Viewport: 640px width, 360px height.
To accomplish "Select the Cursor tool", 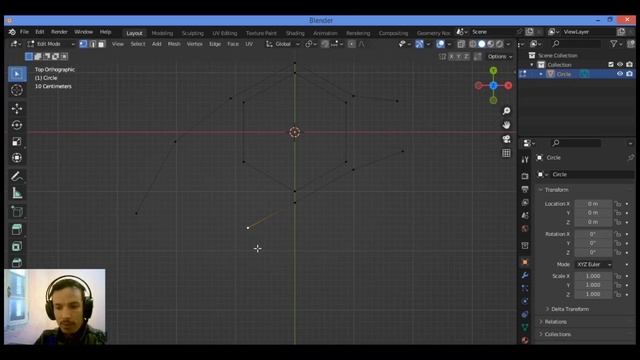I will (x=17, y=90).
